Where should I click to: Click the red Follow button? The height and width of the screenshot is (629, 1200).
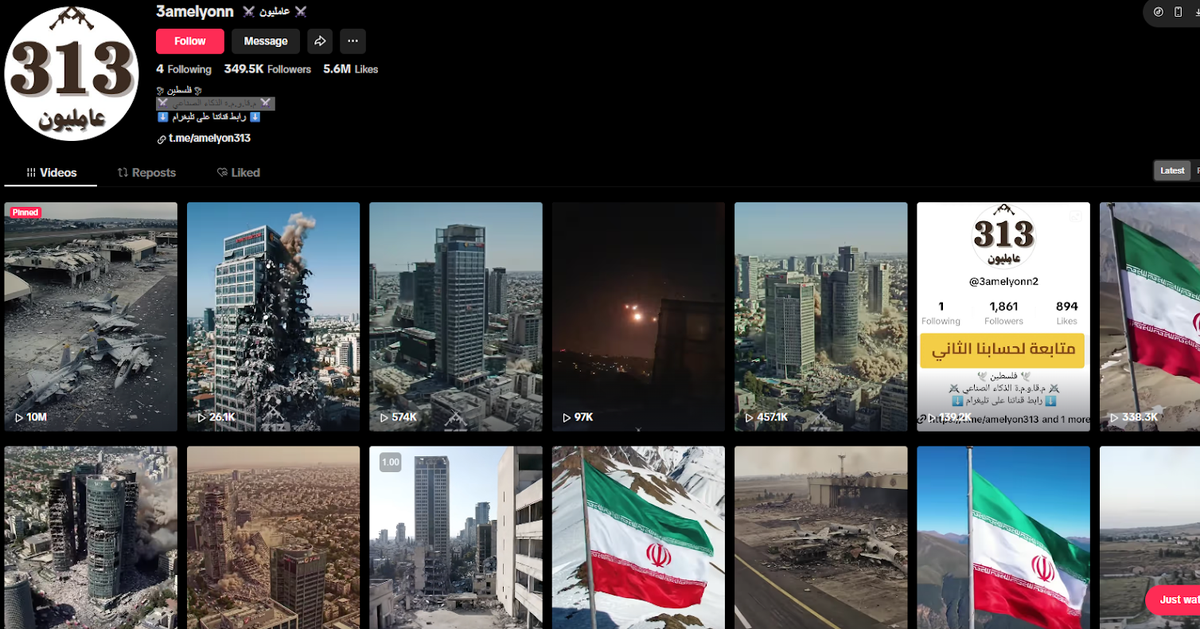190,41
